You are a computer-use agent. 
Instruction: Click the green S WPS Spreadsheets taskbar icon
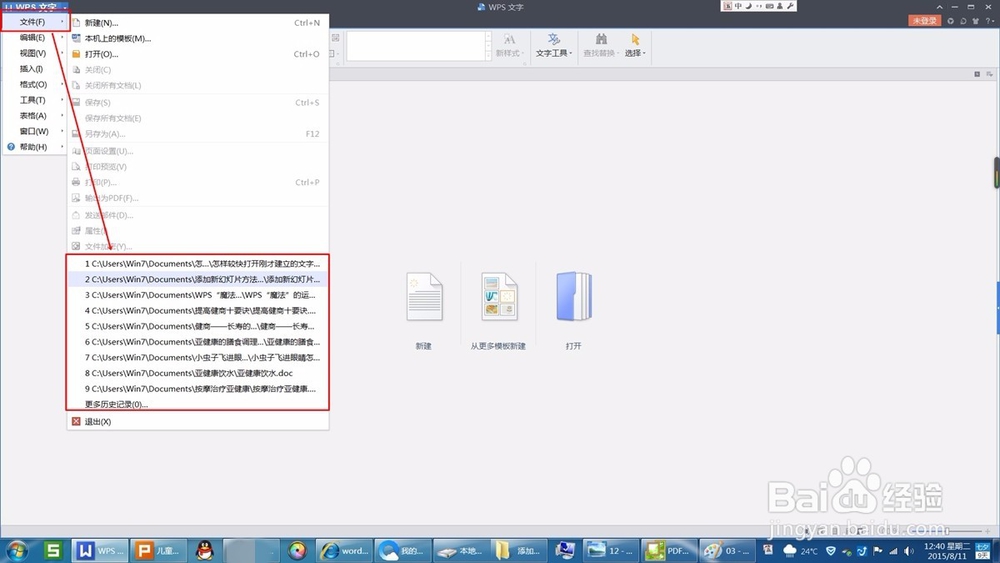[x=53, y=550]
